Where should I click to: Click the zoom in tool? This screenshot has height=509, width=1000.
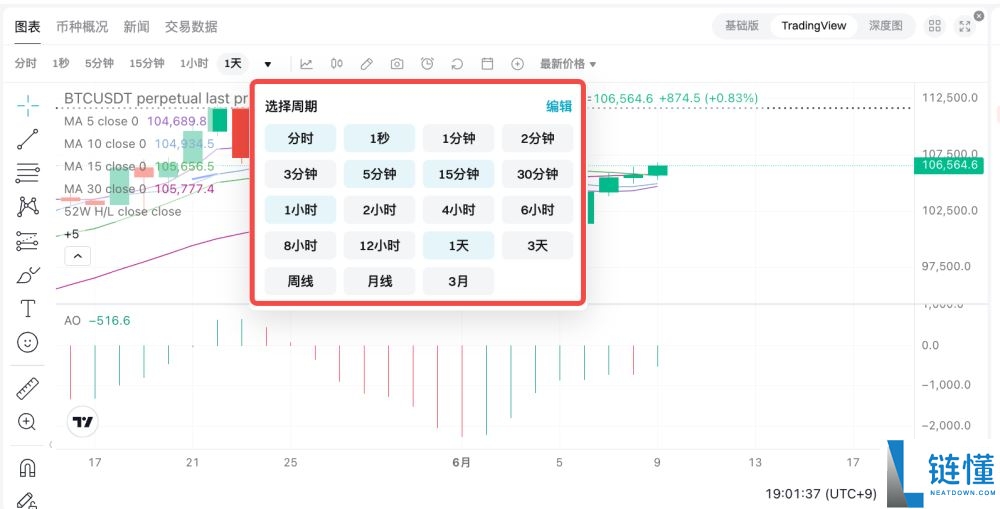(x=27, y=422)
